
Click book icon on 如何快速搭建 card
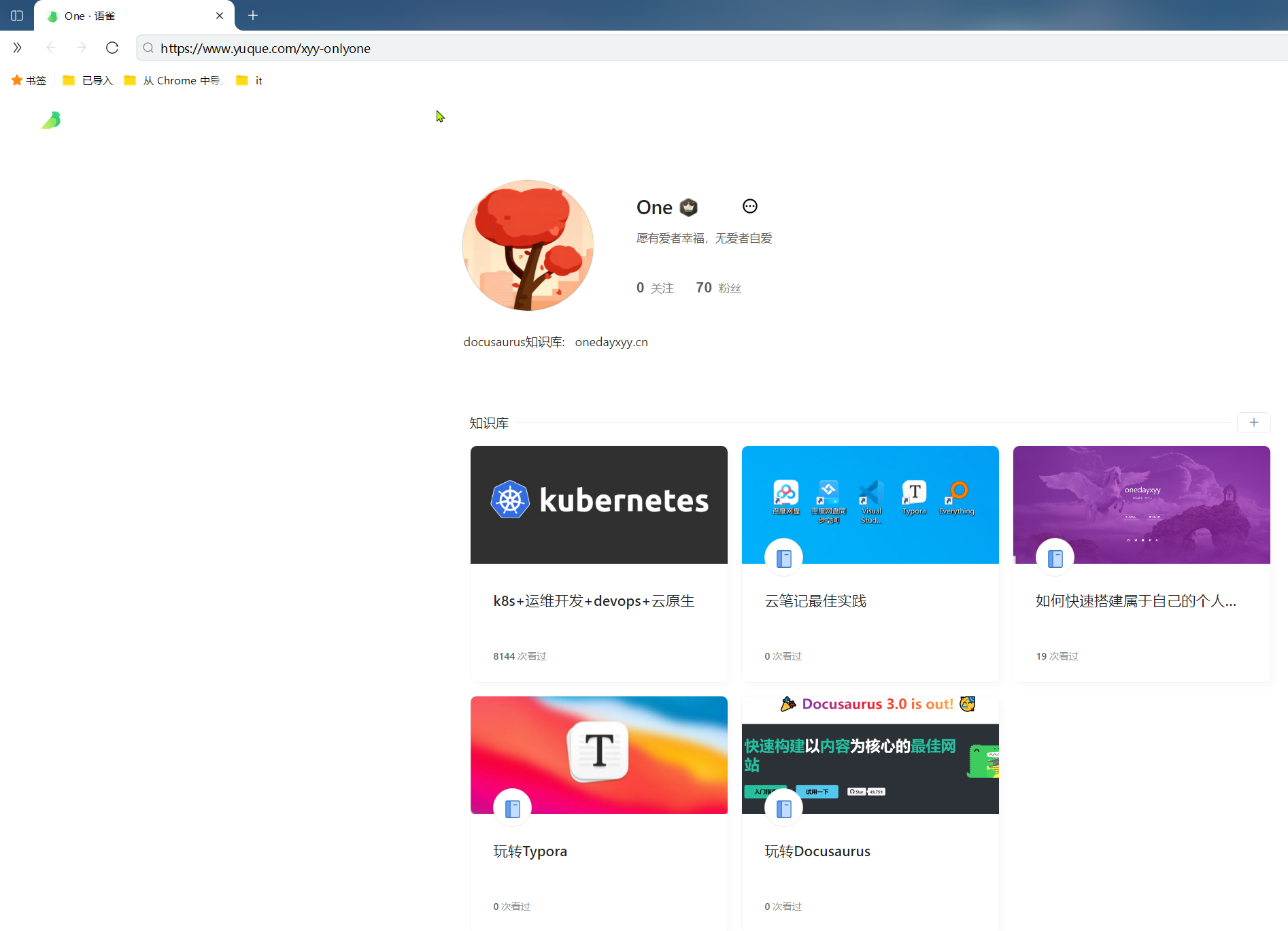click(x=1055, y=558)
